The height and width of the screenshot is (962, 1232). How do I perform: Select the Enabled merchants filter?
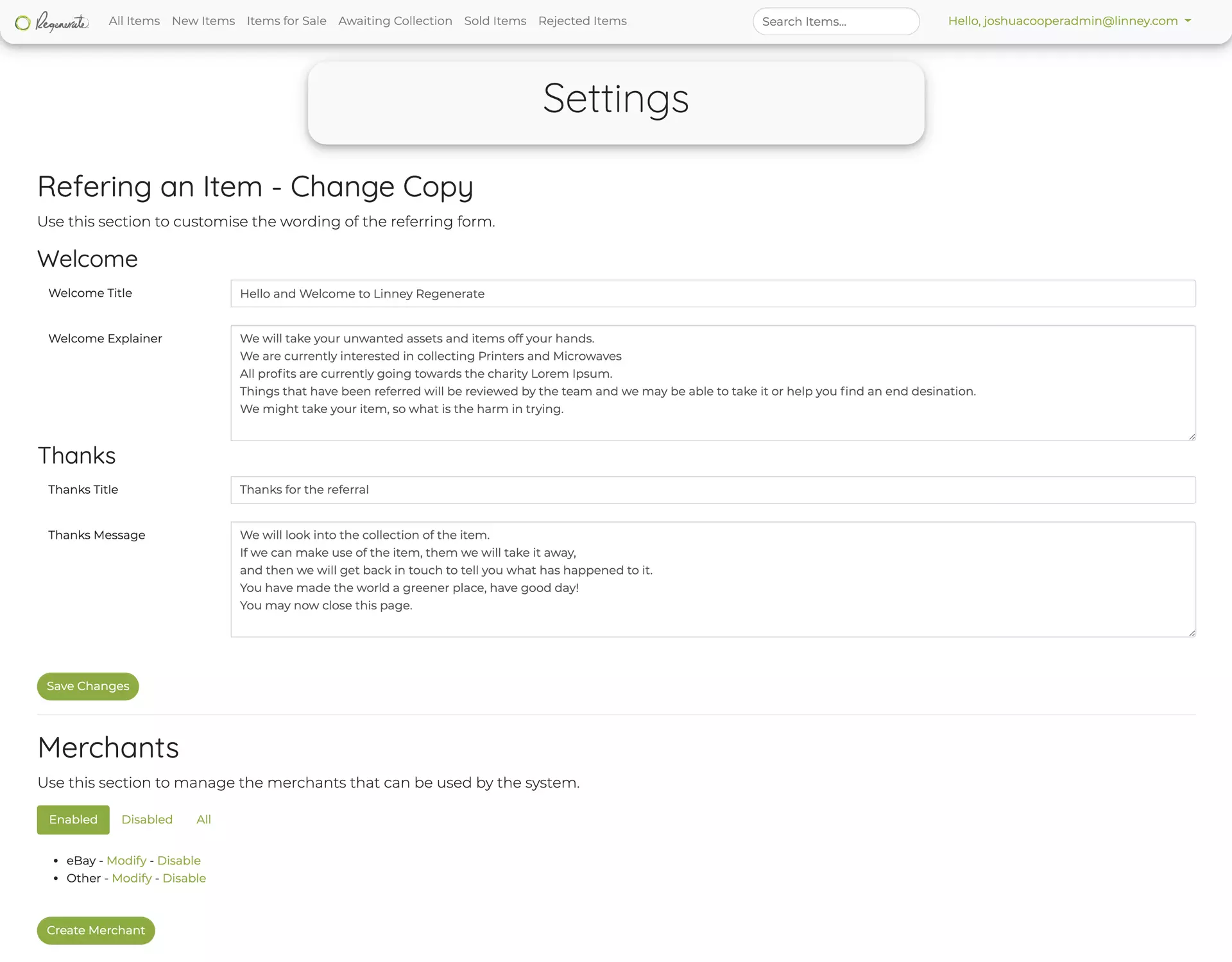tap(73, 819)
